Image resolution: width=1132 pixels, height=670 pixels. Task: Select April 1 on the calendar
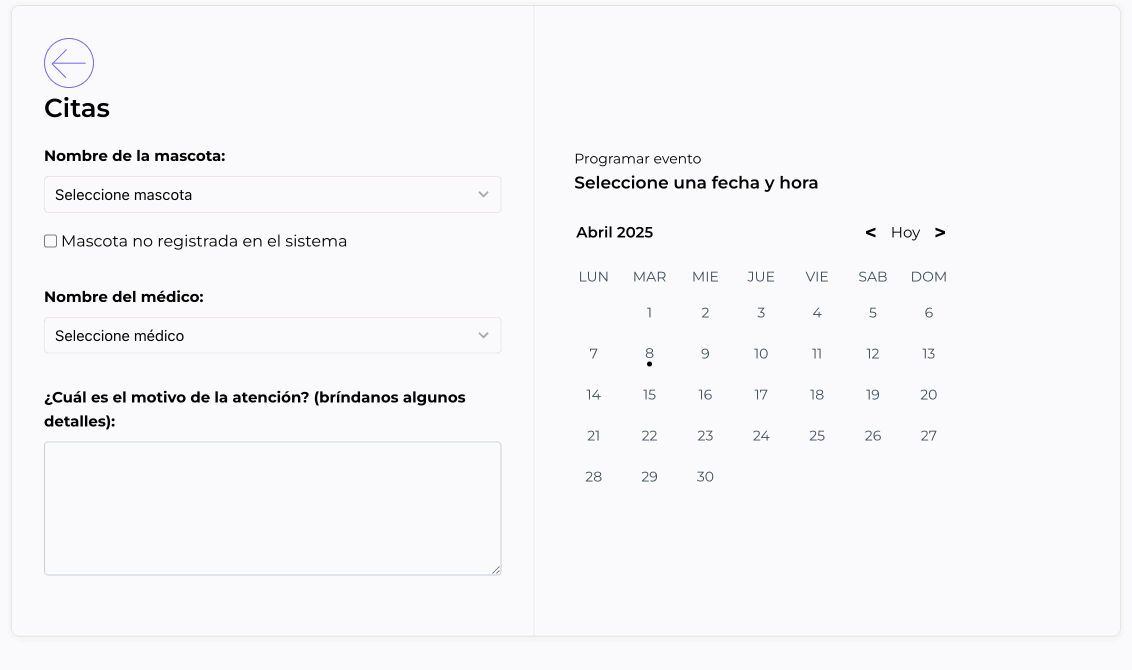click(x=649, y=313)
